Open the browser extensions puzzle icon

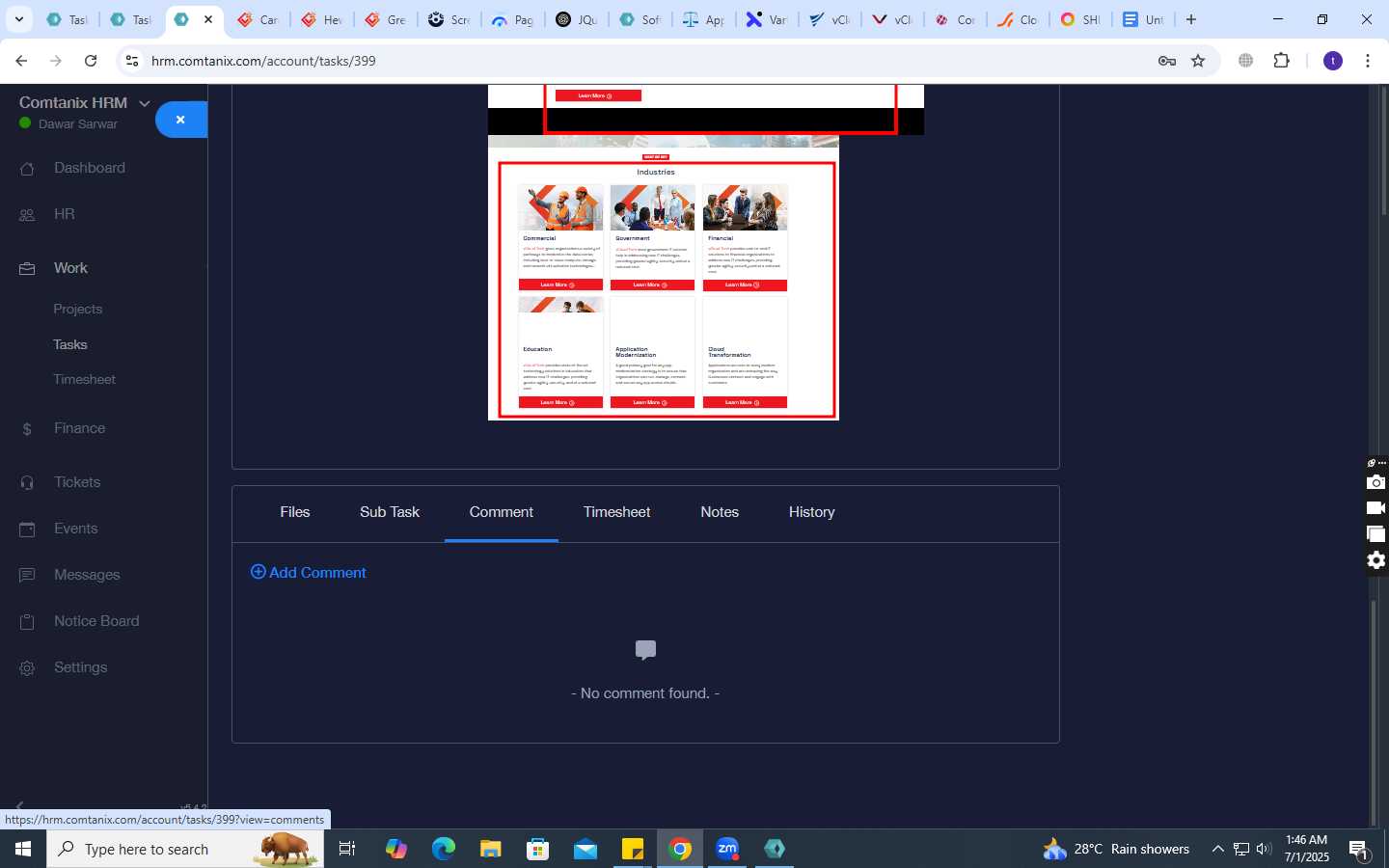click(x=1281, y=61)
